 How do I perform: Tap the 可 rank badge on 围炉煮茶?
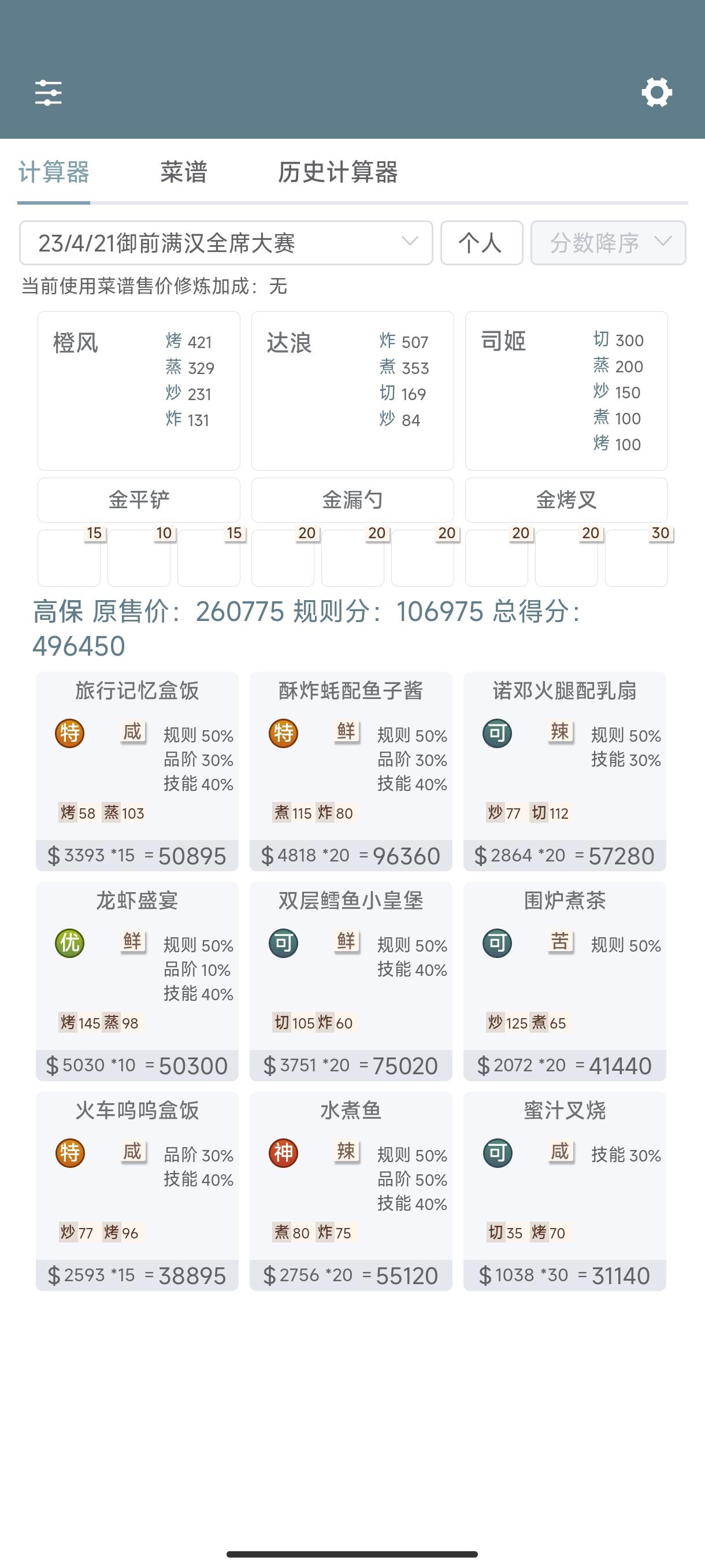tap(497, 943)
